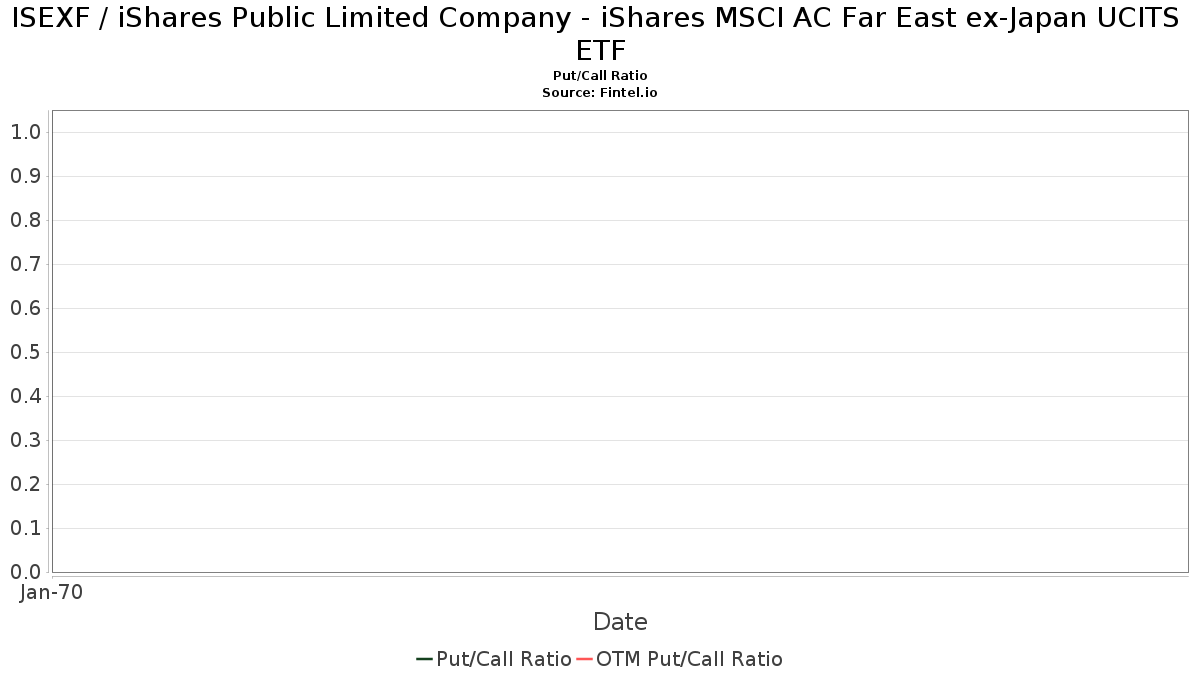The image size is (1200, 675).
Task: Click the 0.6 y-axis tick label
Action: coord(25,308)
